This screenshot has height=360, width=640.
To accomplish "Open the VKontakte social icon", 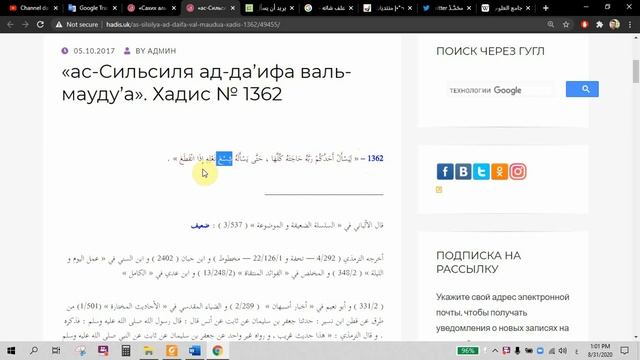I will click(463, 171).
